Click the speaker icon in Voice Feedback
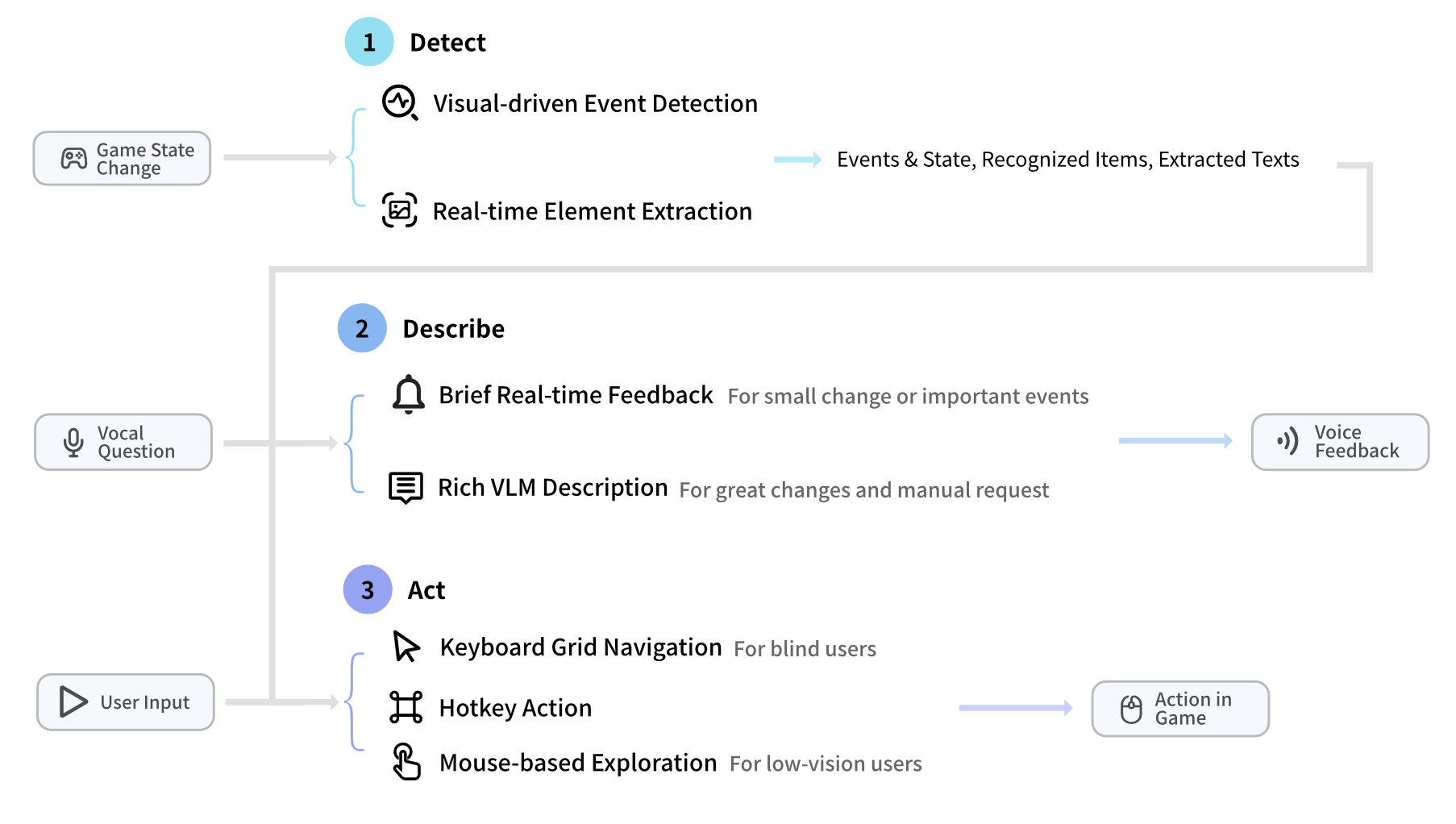This screenshot has height=824, width=1456. pyautogui.click(x=1288, y=441)
